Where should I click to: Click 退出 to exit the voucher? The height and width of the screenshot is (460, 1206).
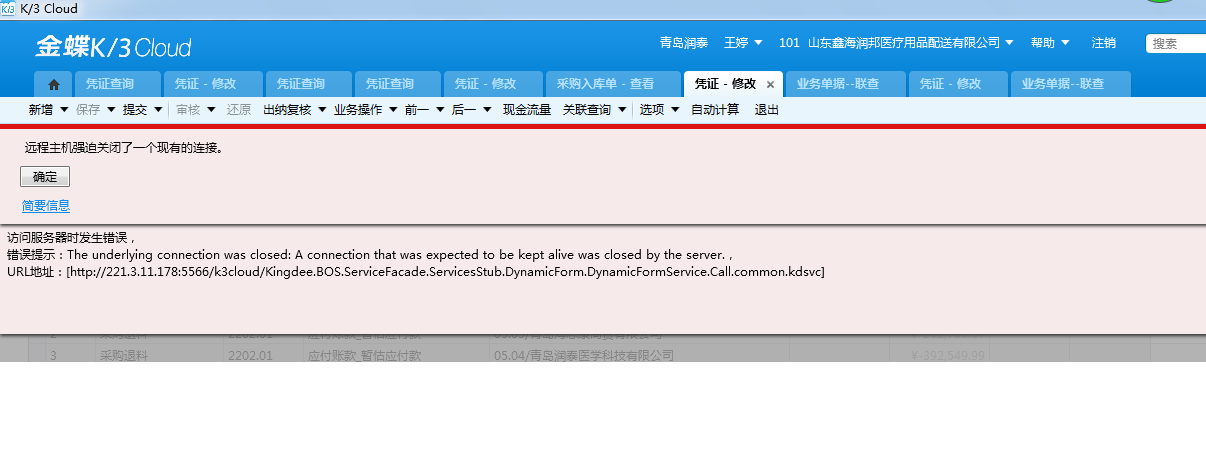pyautogui.click(x=767, y=110)
